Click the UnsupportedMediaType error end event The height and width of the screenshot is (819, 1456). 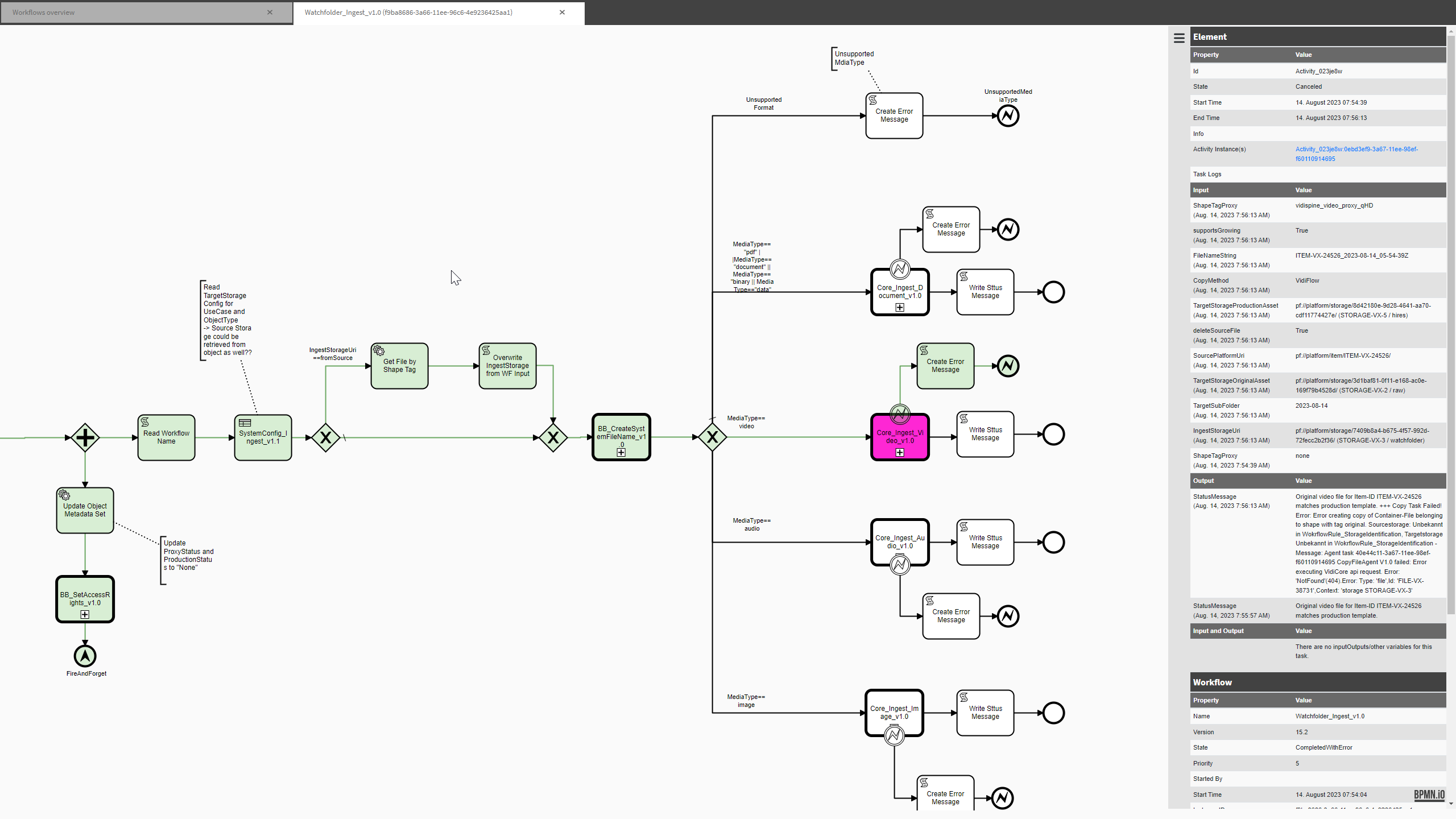pyautogui.click(x=1008, y=116)
